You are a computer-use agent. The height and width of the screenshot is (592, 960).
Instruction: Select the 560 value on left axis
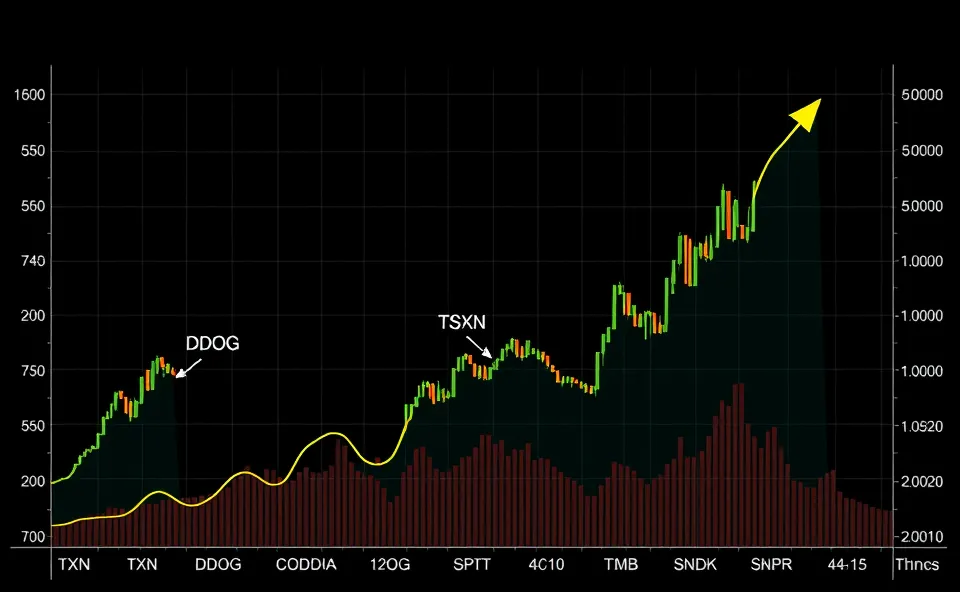(33, 206)
